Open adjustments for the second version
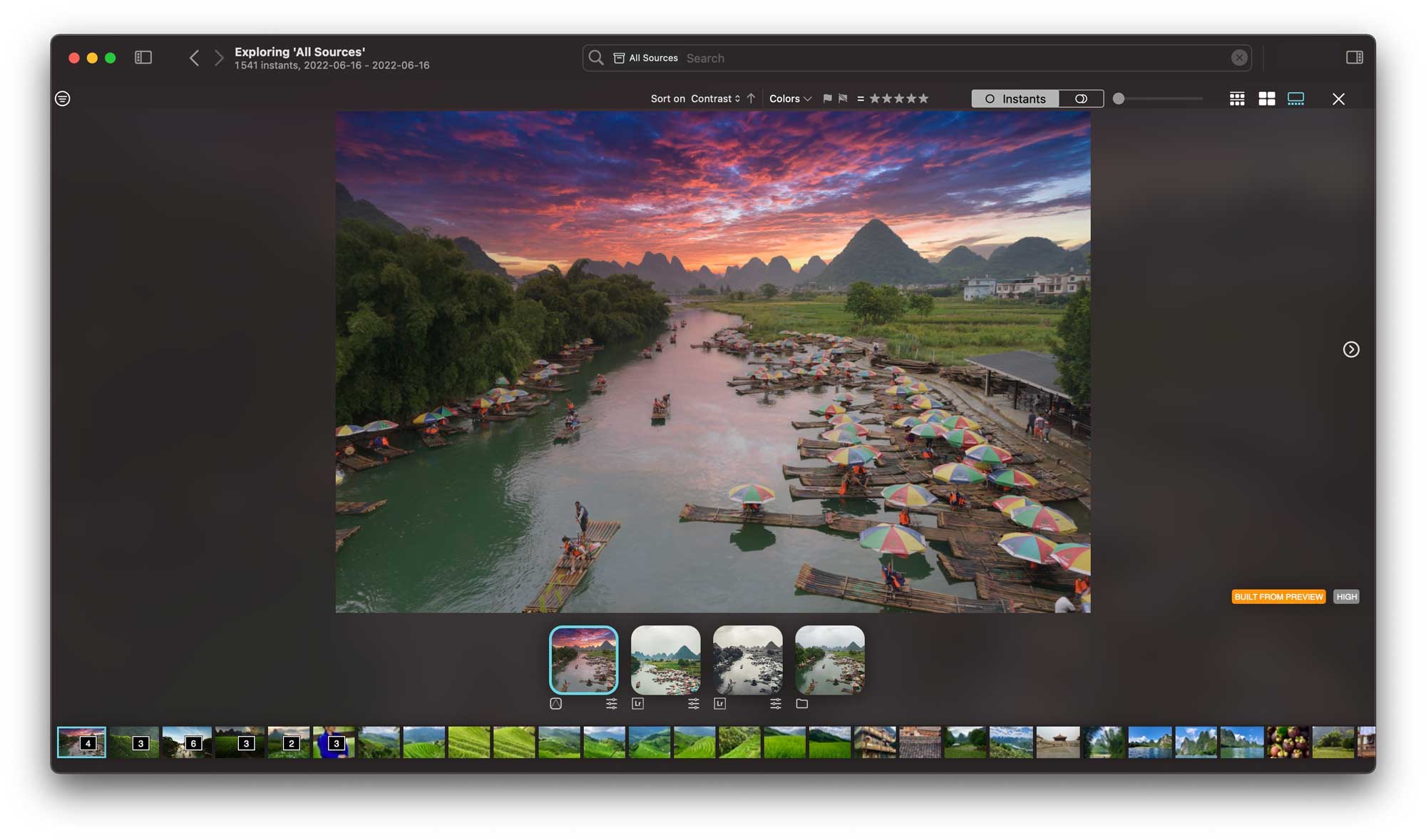Viewport: 1426px width, 840px height. (x=694, y=704)
